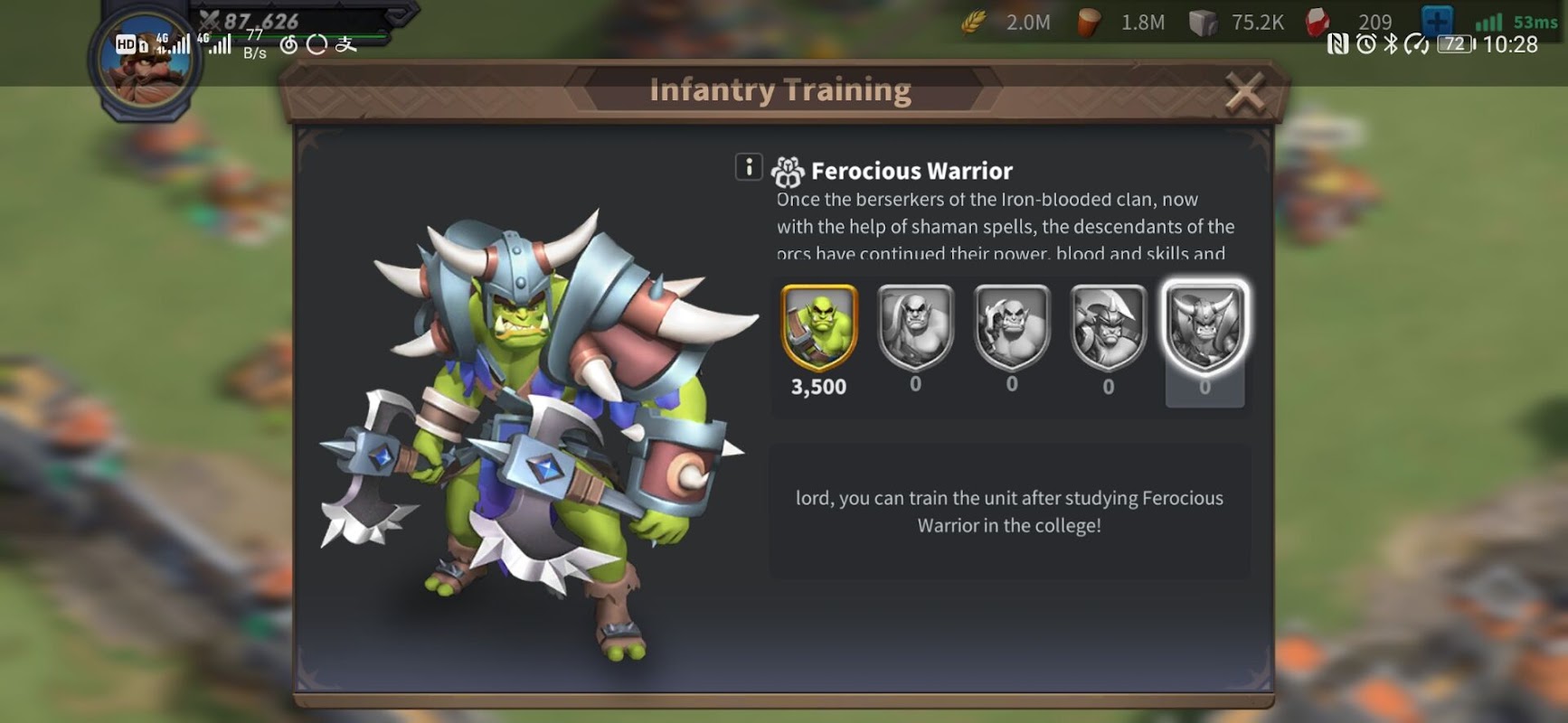
Task: Tap the Ferocious Warrior unit type emblem
Action: 788,171
